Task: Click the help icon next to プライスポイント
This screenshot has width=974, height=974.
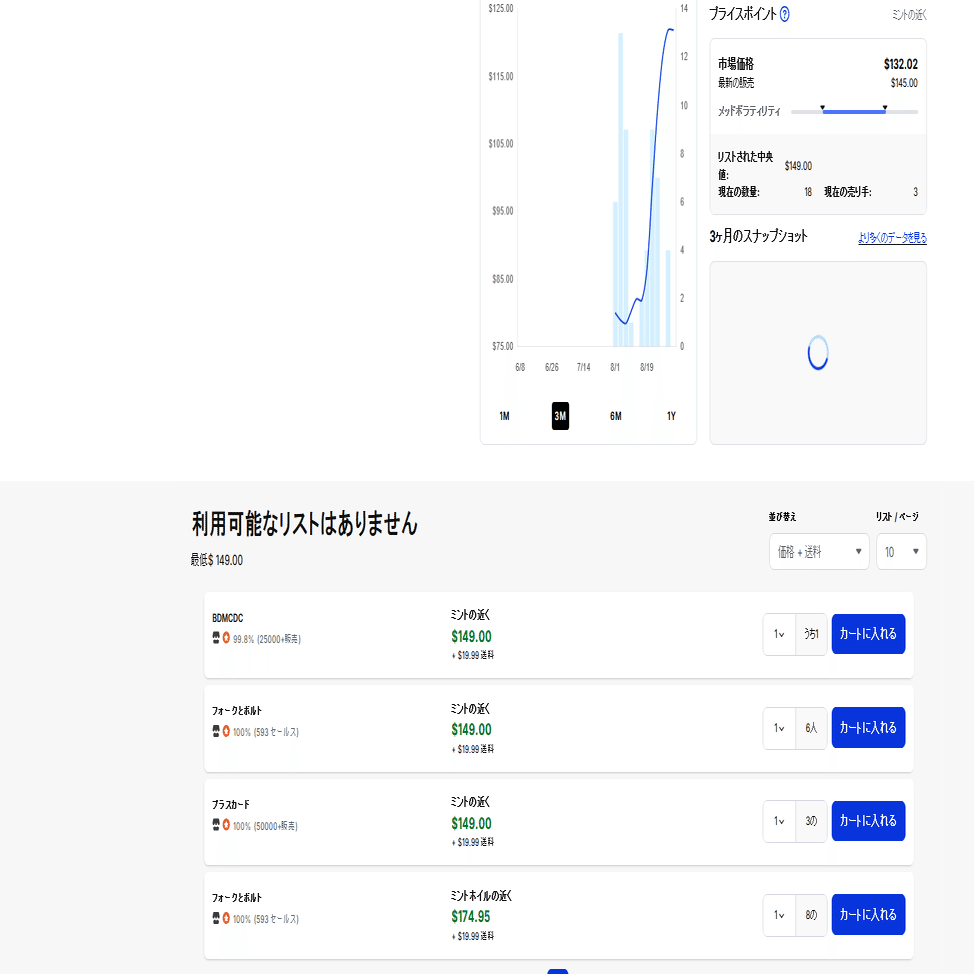Action: (x=783, y=14)
